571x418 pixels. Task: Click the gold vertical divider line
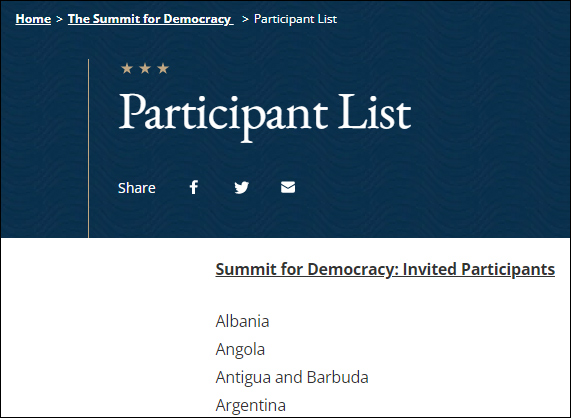(88, 149)
